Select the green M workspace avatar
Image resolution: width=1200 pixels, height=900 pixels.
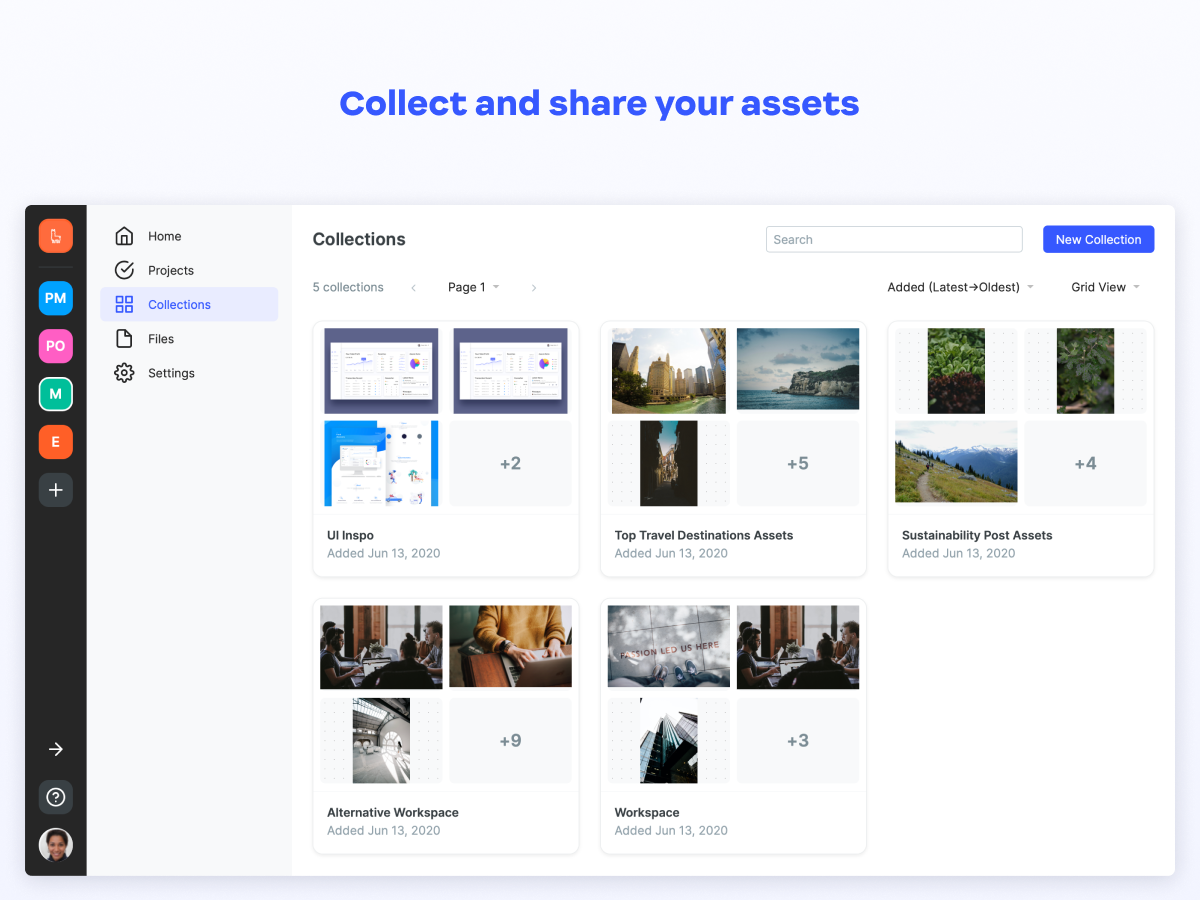point(56,394)
